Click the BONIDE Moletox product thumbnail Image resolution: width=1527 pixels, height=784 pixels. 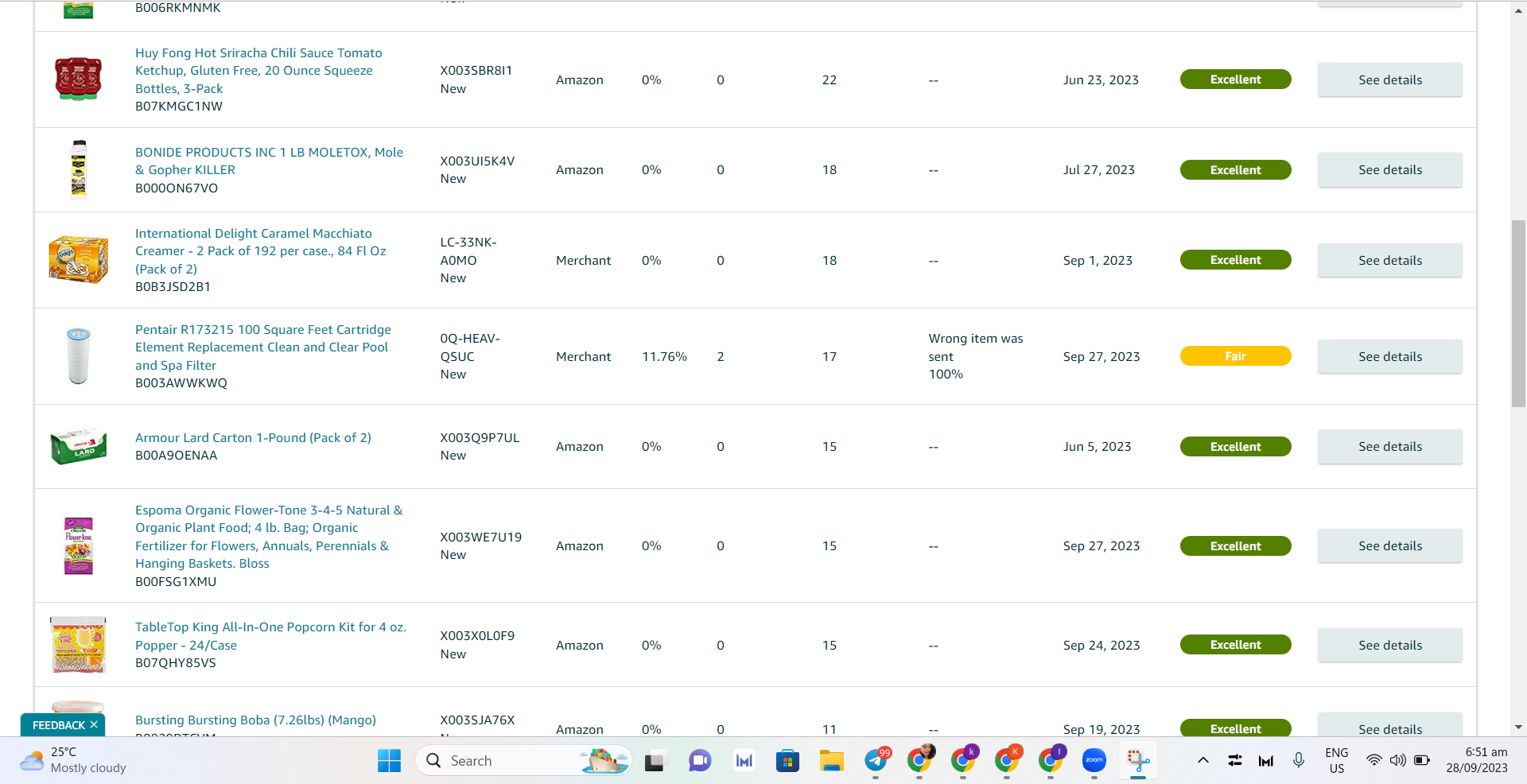click(78, 169)
